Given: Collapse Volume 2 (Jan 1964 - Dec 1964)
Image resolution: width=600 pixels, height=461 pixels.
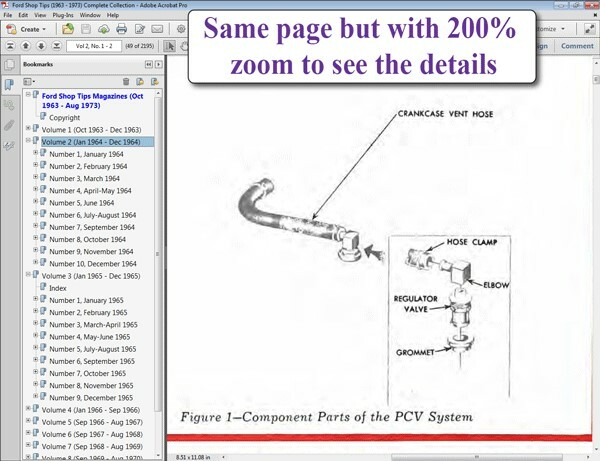Looking at the screenshot, I should (28, 142).
